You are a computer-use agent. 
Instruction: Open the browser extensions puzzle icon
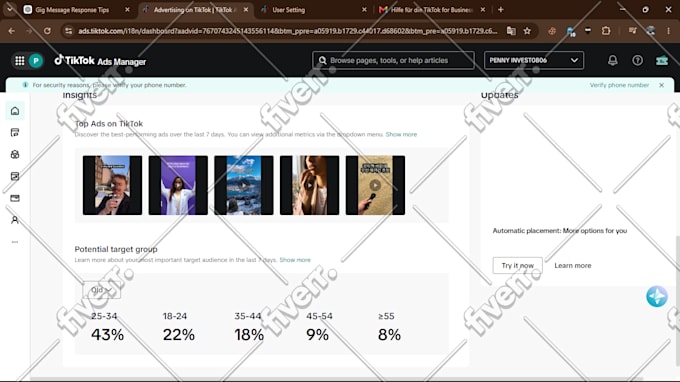[606, 31]
